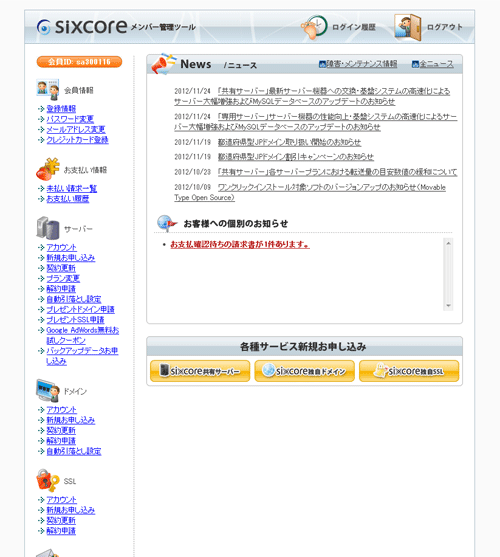Open 解約申請 under ドメイン section
The width and height of the screenshot is (500, 557).
[x=61, y=440]
